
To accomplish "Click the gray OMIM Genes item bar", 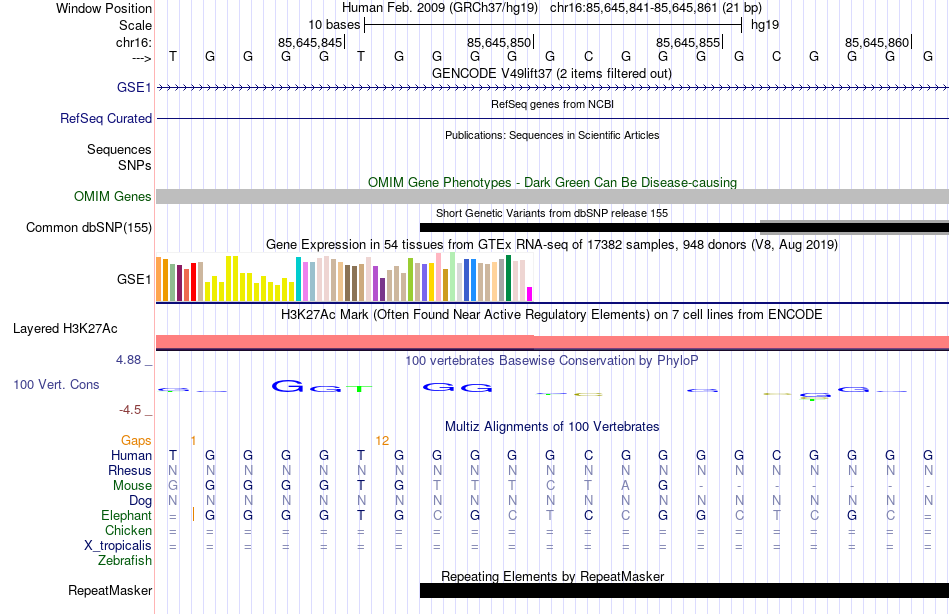I will point(553,196).
